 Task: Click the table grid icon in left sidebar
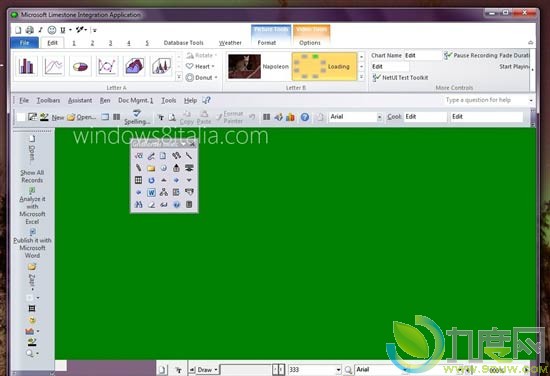pyautogui.click(x=32, y=309)
